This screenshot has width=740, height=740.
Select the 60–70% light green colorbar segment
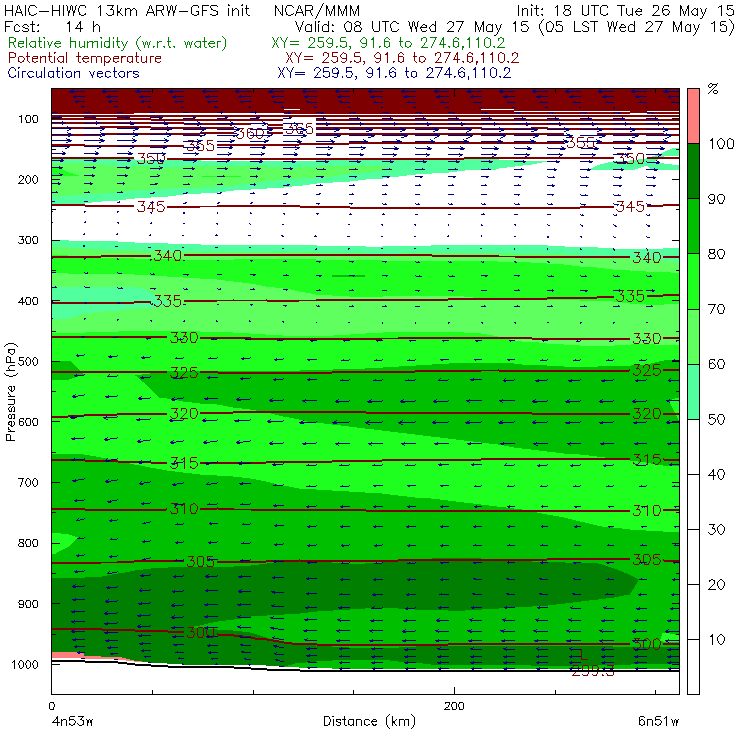tap(693, 336)
